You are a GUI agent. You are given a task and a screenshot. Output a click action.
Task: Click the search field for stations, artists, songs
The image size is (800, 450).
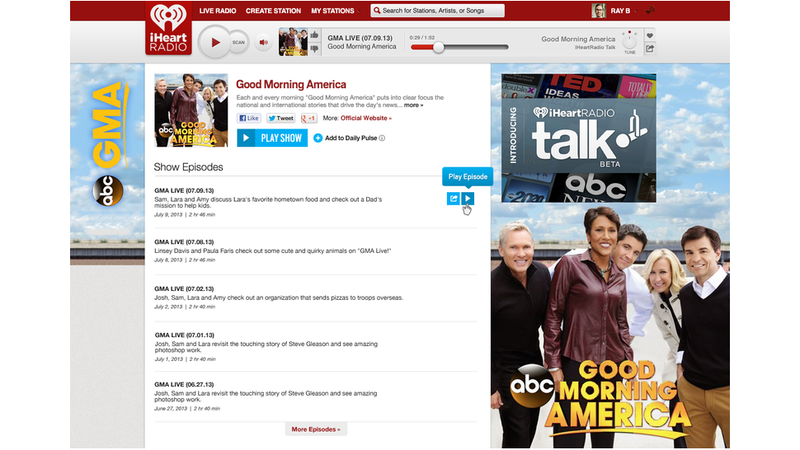438,10
